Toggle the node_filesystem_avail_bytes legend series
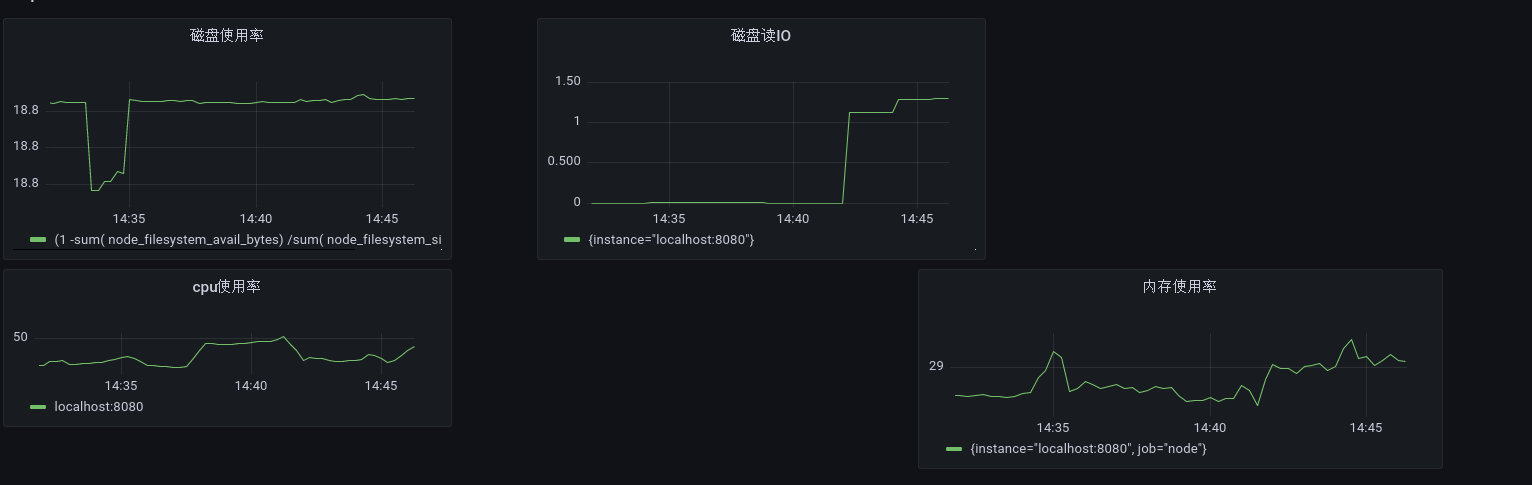 click(247, 240)
